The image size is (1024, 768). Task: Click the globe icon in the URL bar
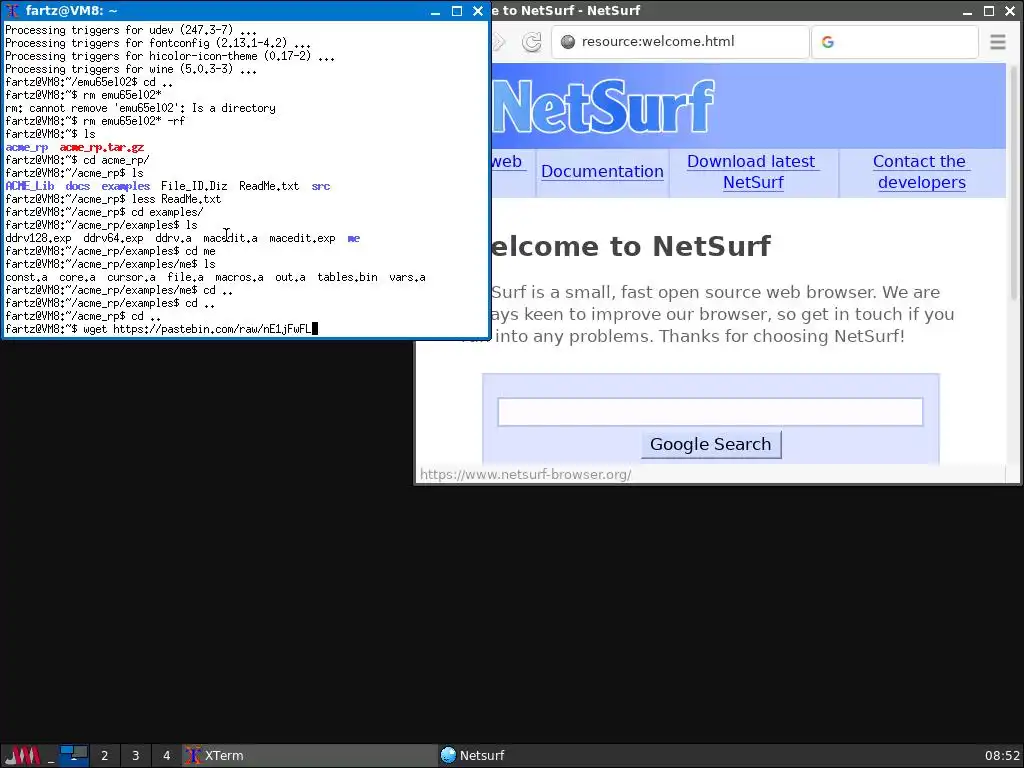tap(568, 42)
